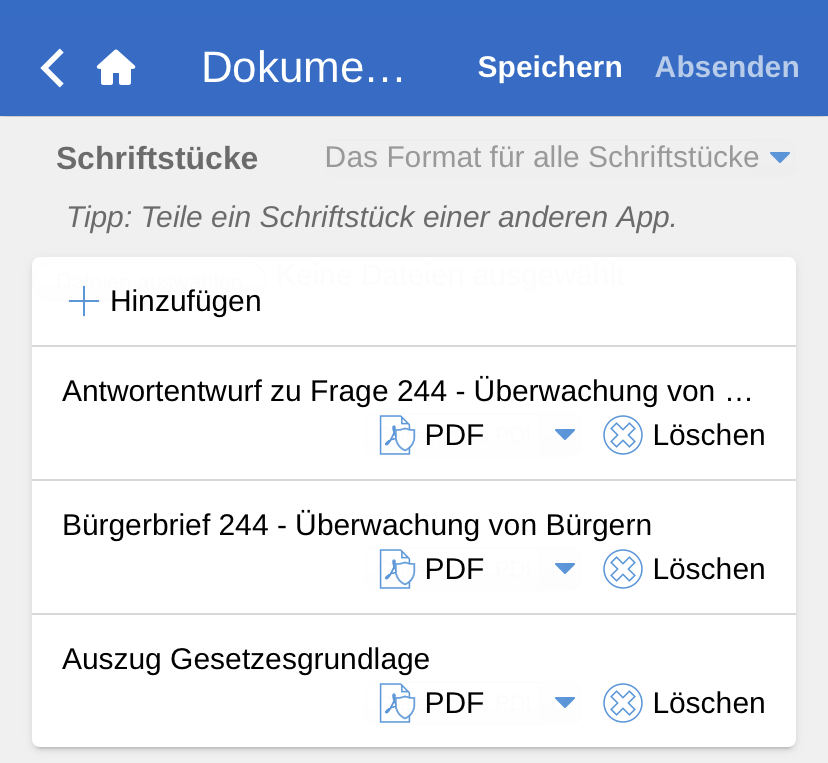Click PDF icon for Antwortentwurf zu Frage 244
Screen dimensions: 828x763
pos(397,435)
